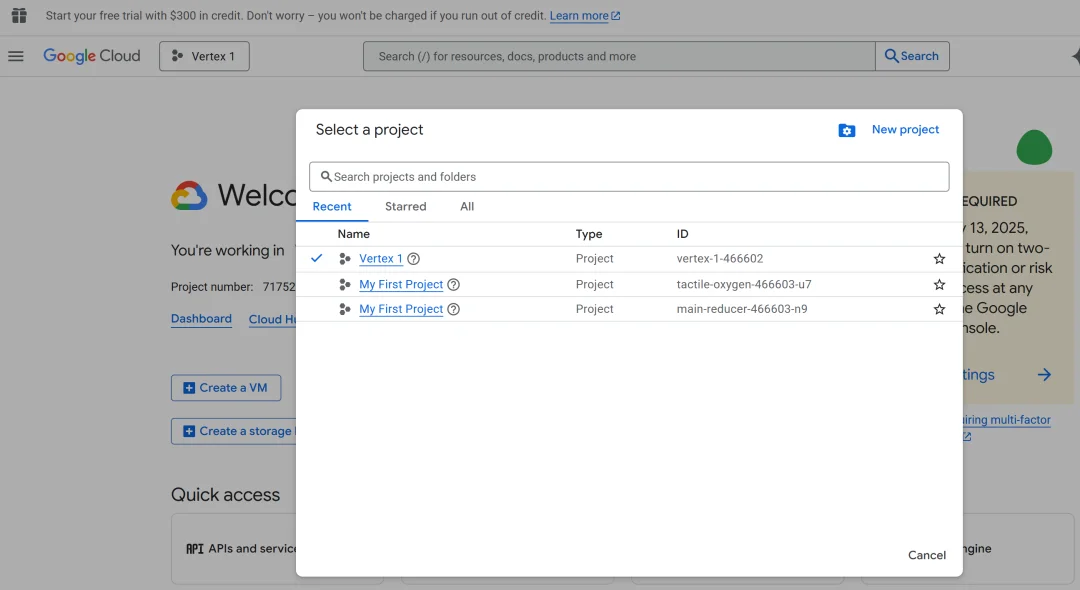The width and height of the screenshot is (1080, 590).
Task: Click the New project folder icon
Action: click(x=847, y=130)
